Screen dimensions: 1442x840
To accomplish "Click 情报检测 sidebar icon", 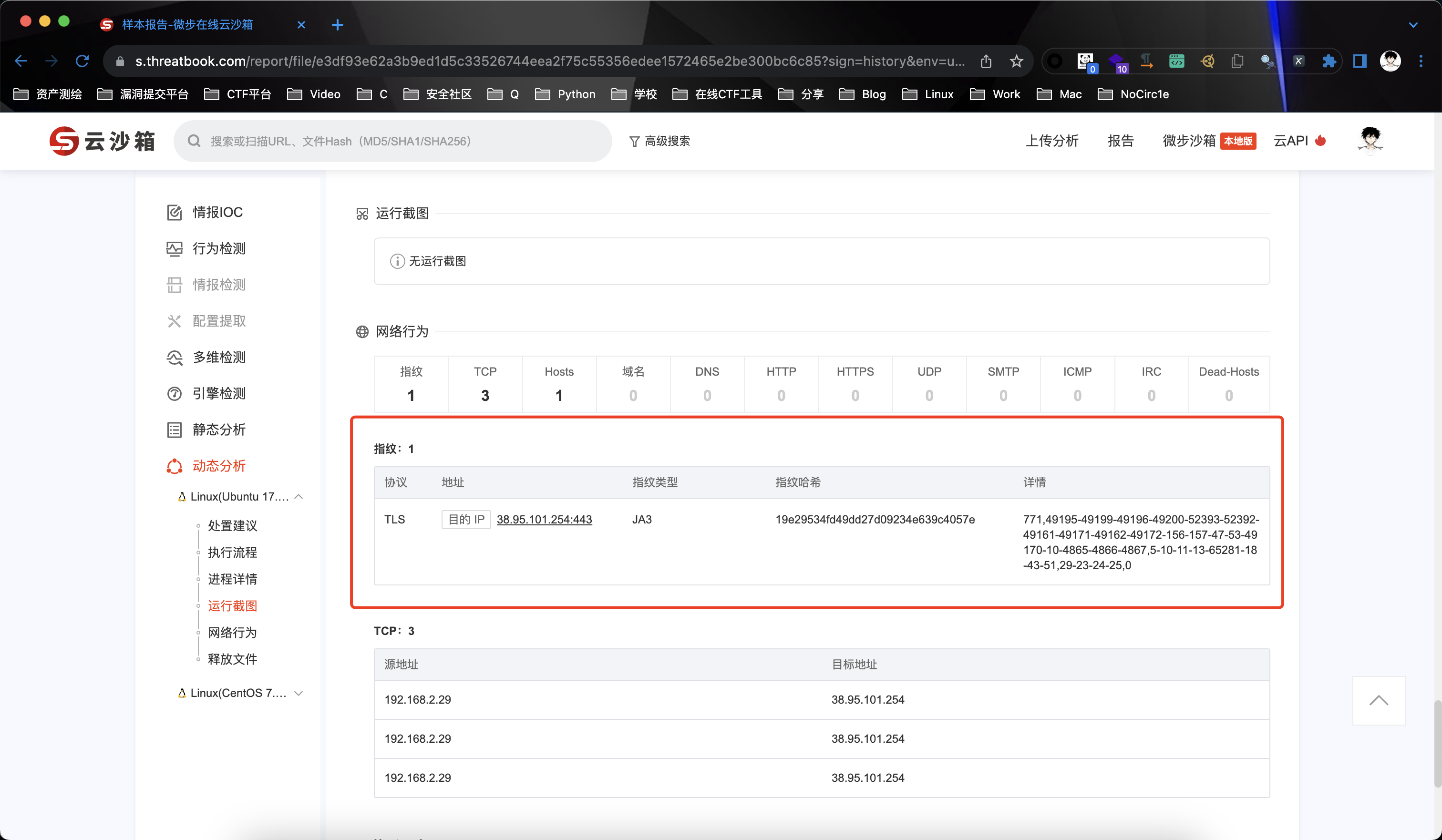I will tap(174, 285).
